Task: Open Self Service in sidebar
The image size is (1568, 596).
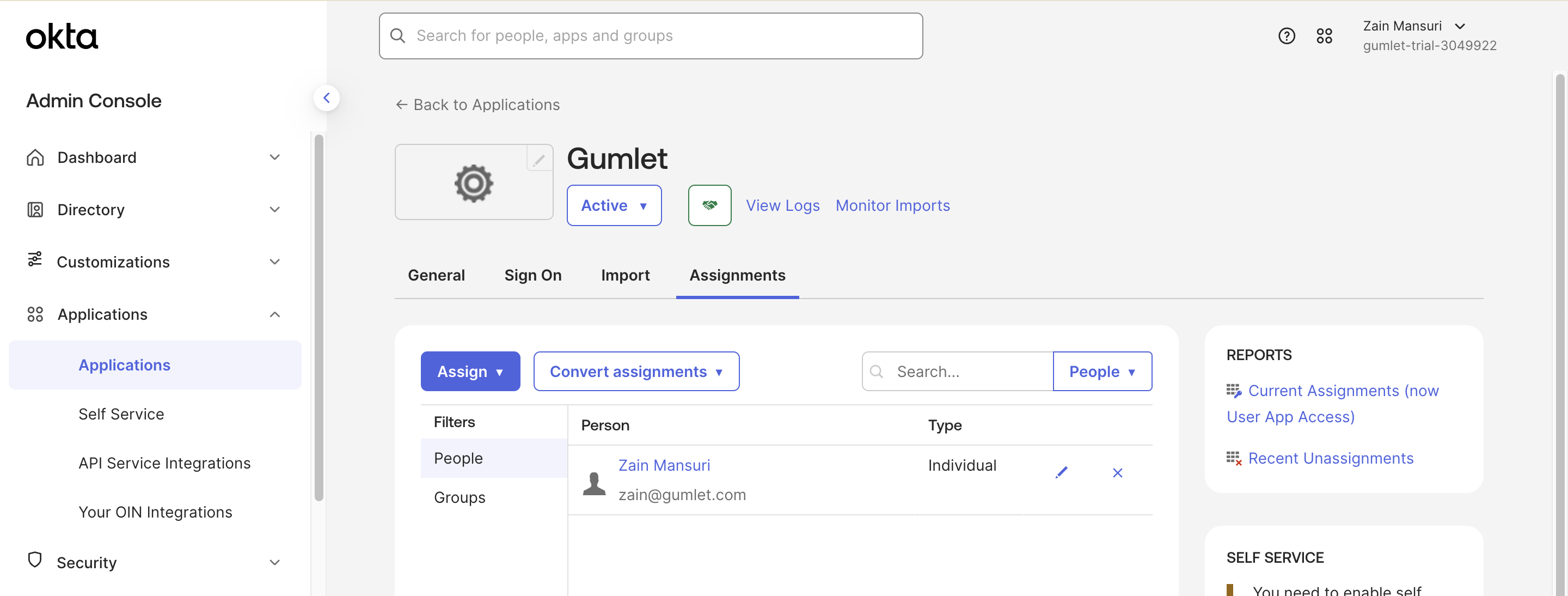Action: point(121,414)
